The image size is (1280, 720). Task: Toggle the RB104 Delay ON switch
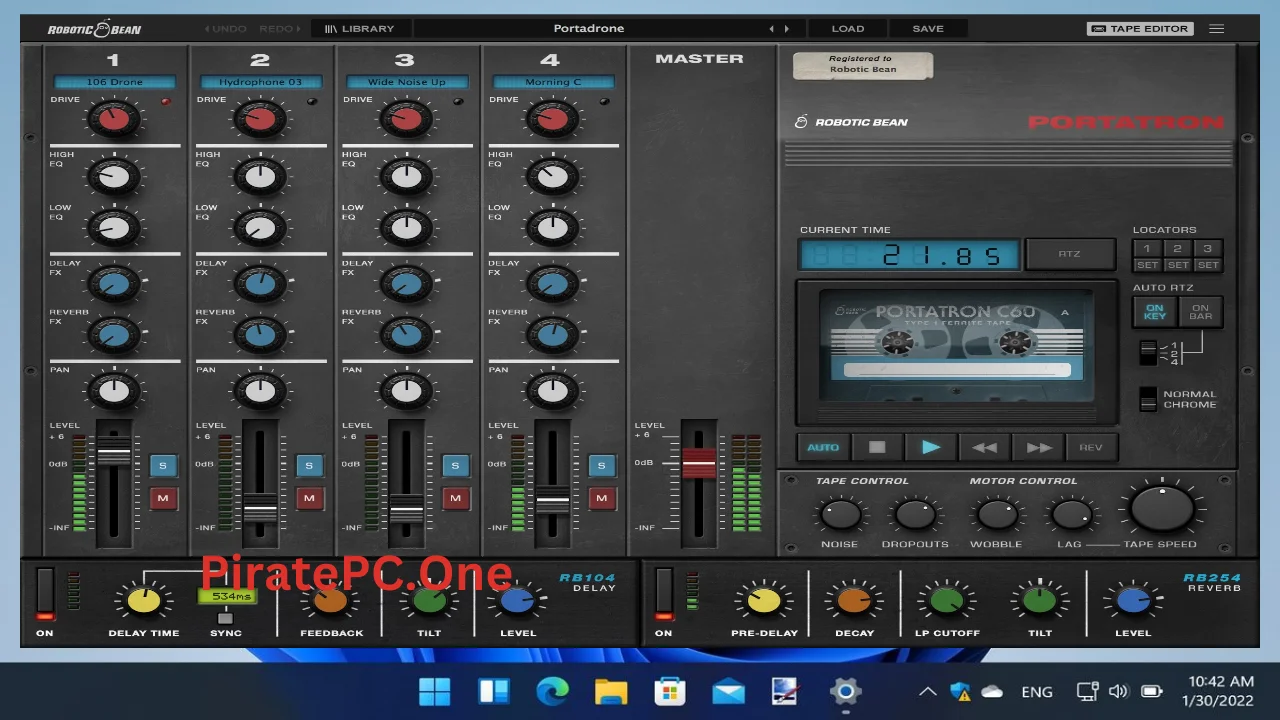click(x=45, y=593)
